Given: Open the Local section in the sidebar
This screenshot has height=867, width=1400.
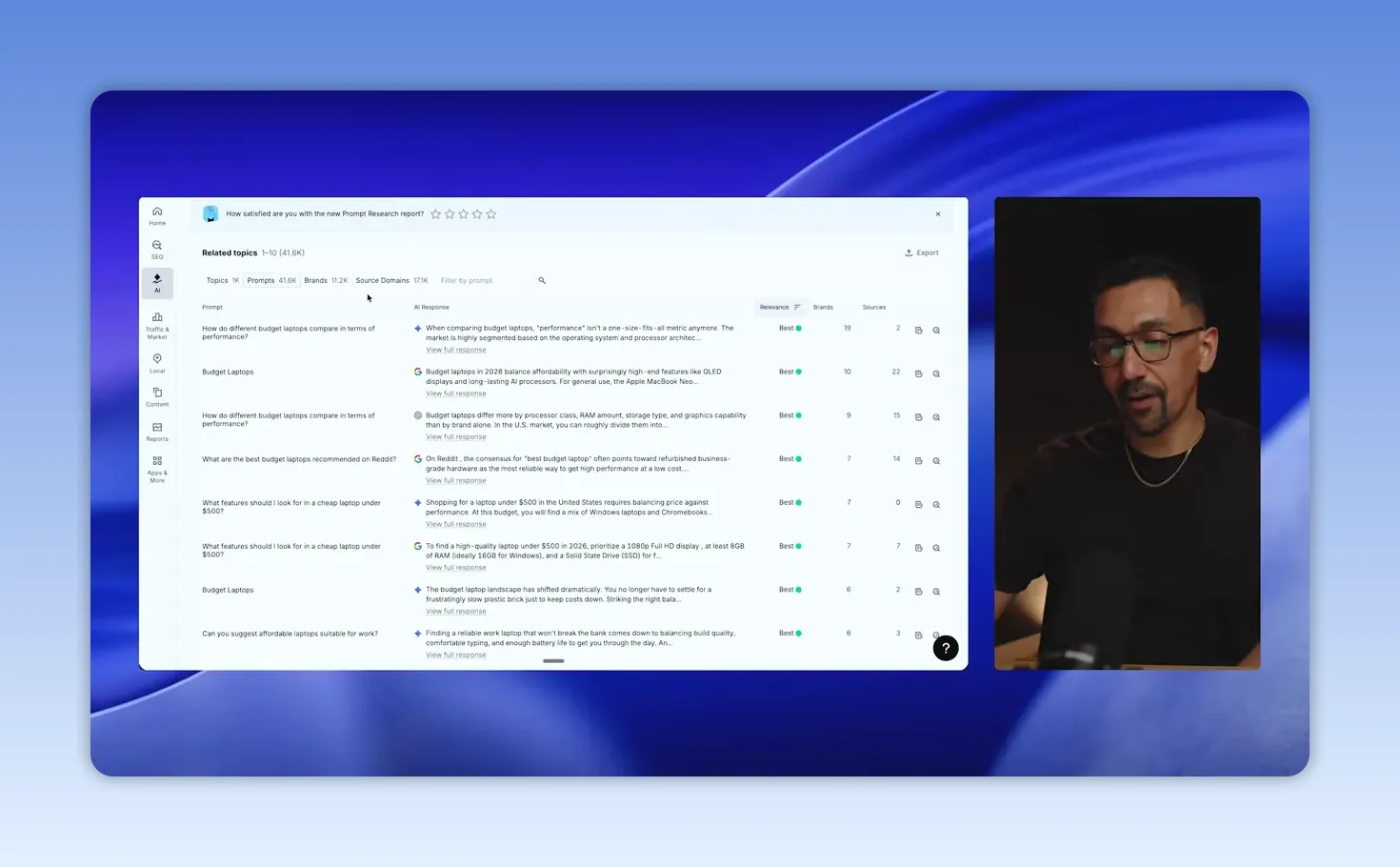Looking at the screenshot, I should (x=157, y=363).
